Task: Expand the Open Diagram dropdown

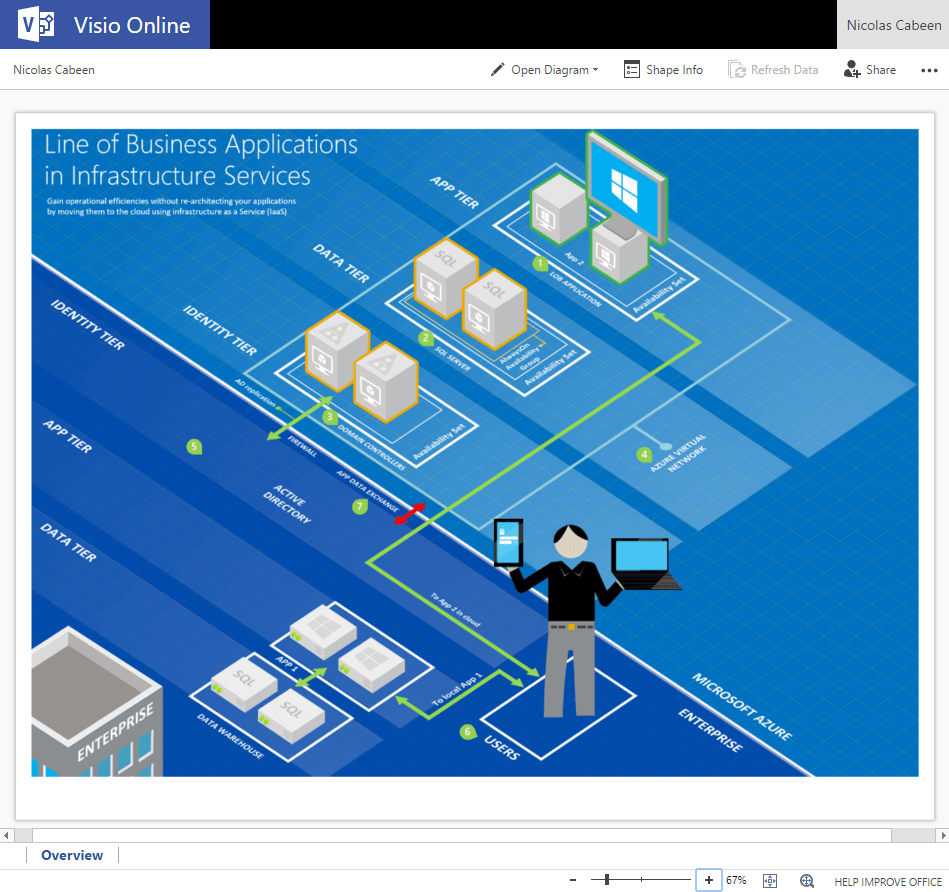Action: (596, 70)
